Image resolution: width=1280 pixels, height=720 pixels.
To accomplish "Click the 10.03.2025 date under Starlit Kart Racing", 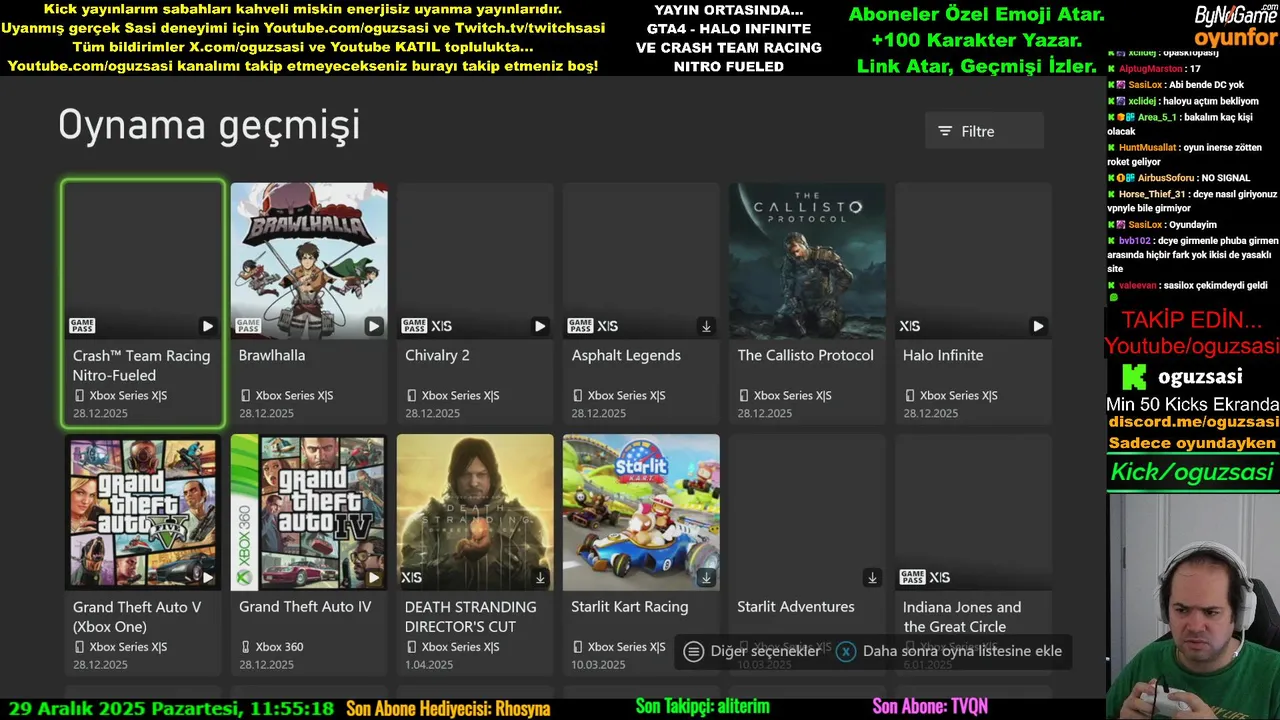I will 598,664.
